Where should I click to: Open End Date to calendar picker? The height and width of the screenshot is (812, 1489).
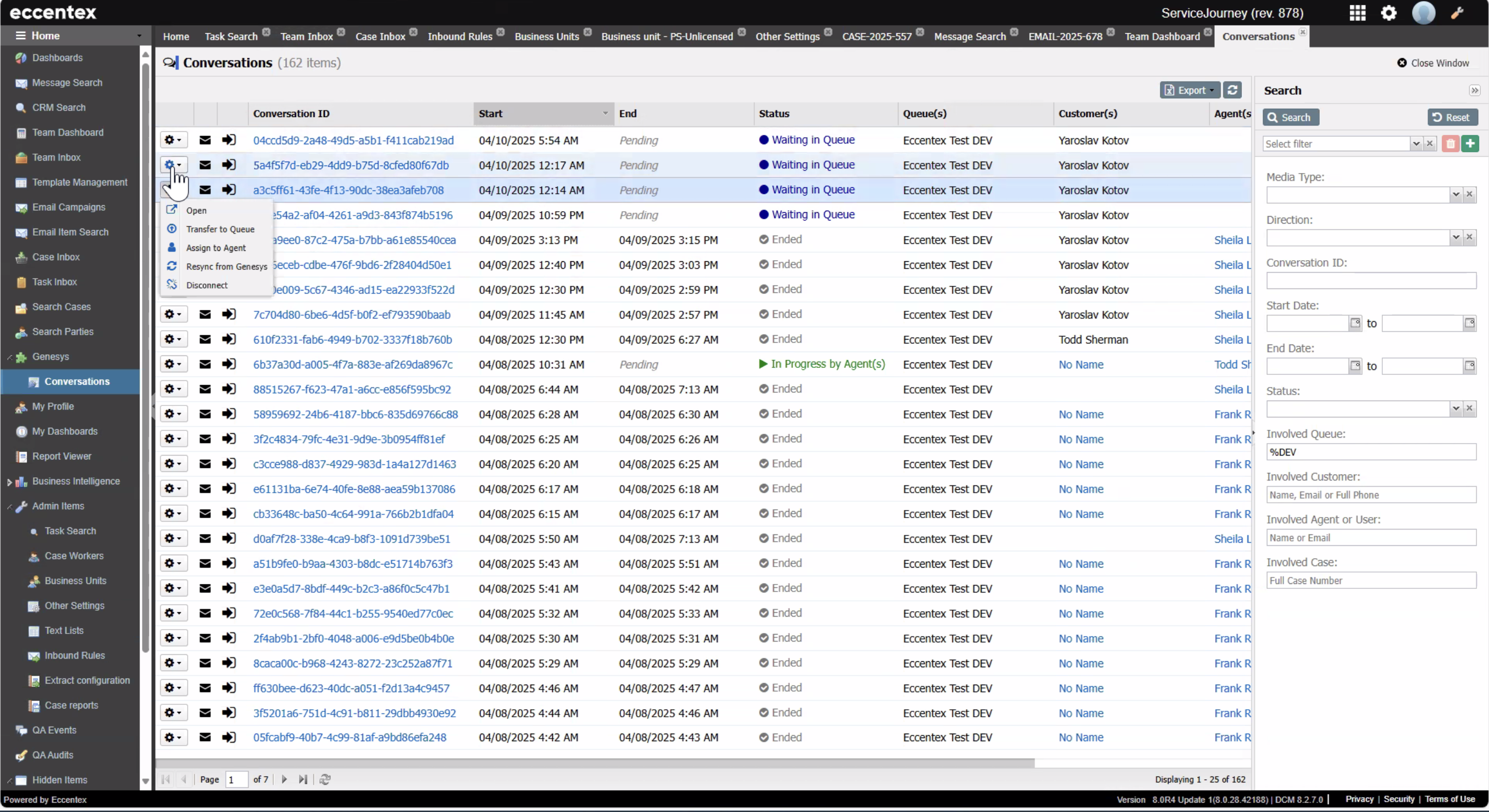(x=1469, y=366)
